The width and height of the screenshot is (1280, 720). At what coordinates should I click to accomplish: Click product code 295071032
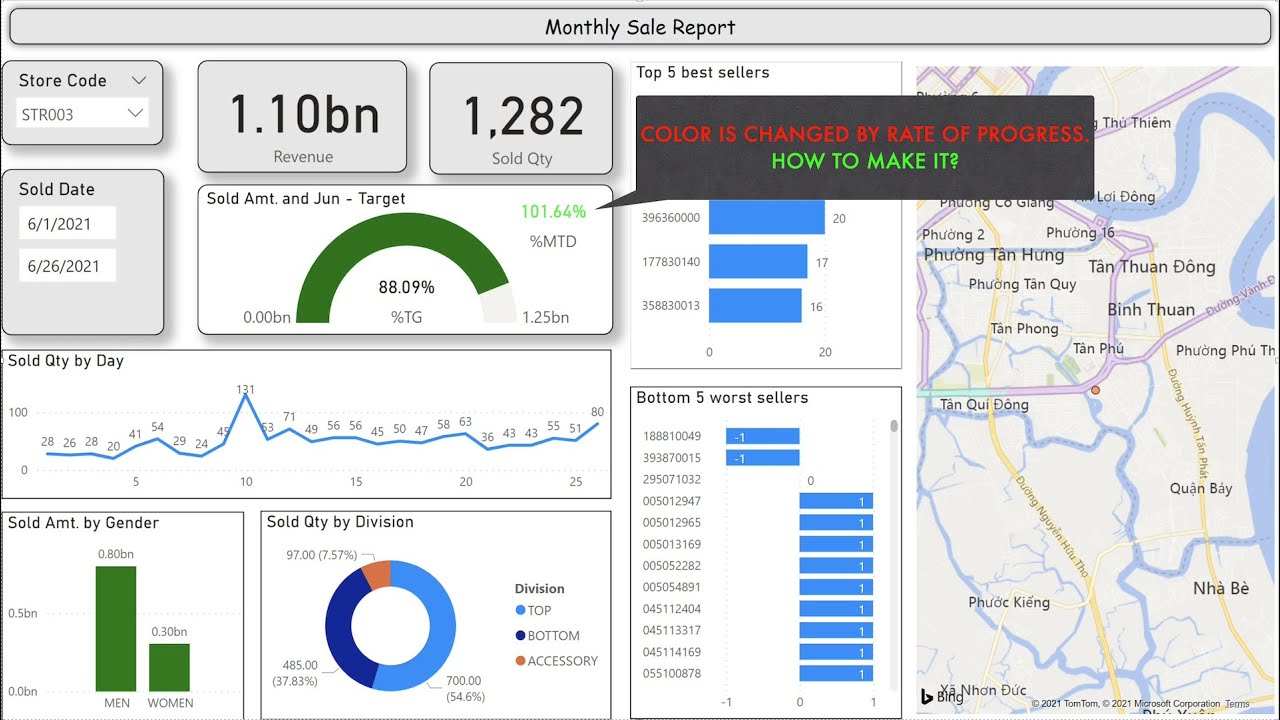coord(671,480)
